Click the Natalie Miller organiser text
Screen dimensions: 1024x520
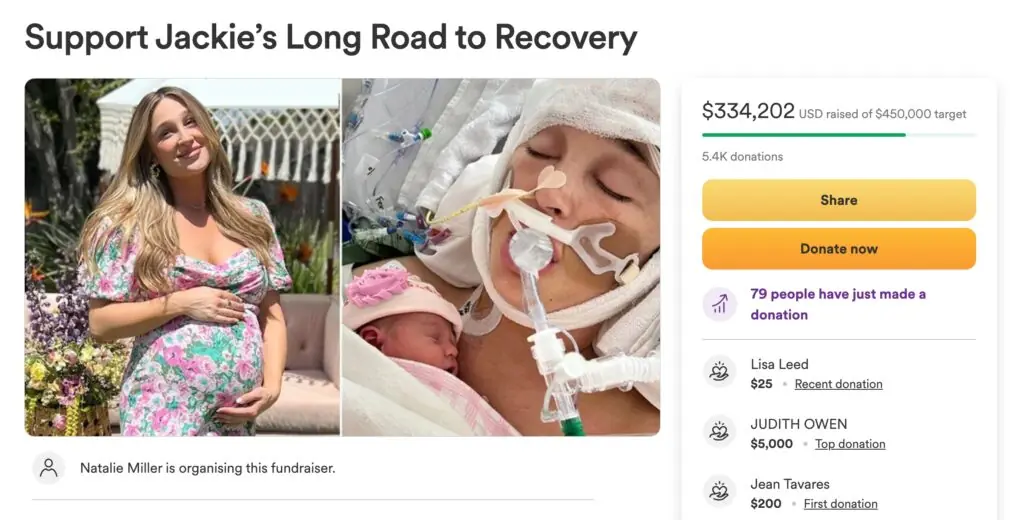(x=207, y=468)
